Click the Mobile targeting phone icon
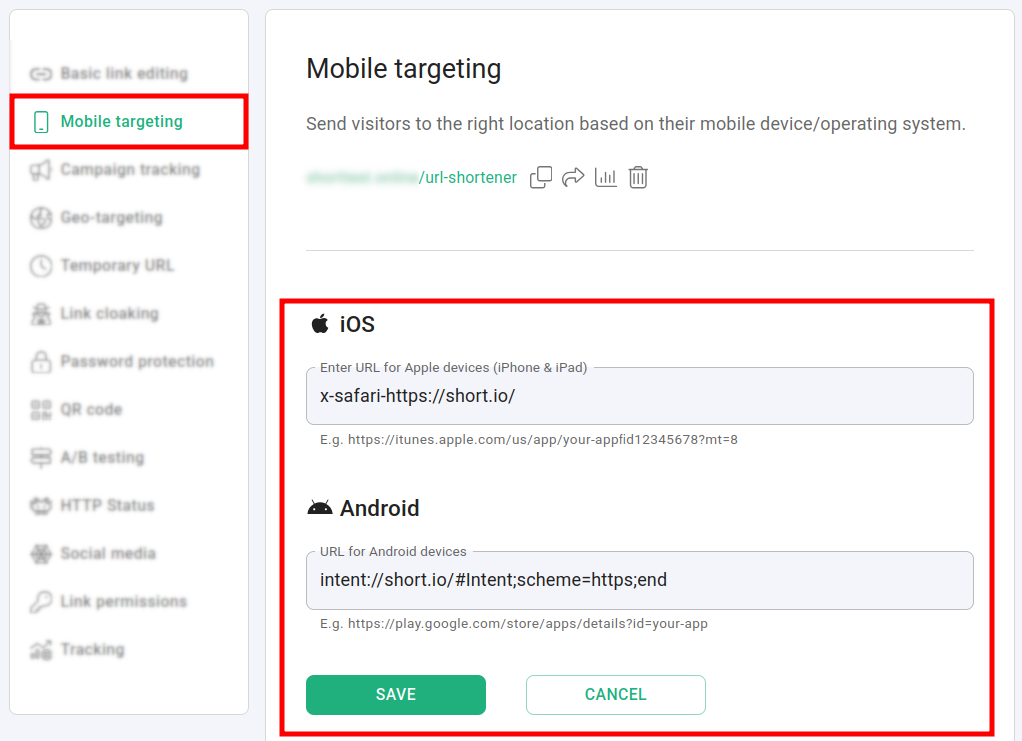The width and height of the screenshot is (1022, 741). [41, 122]
